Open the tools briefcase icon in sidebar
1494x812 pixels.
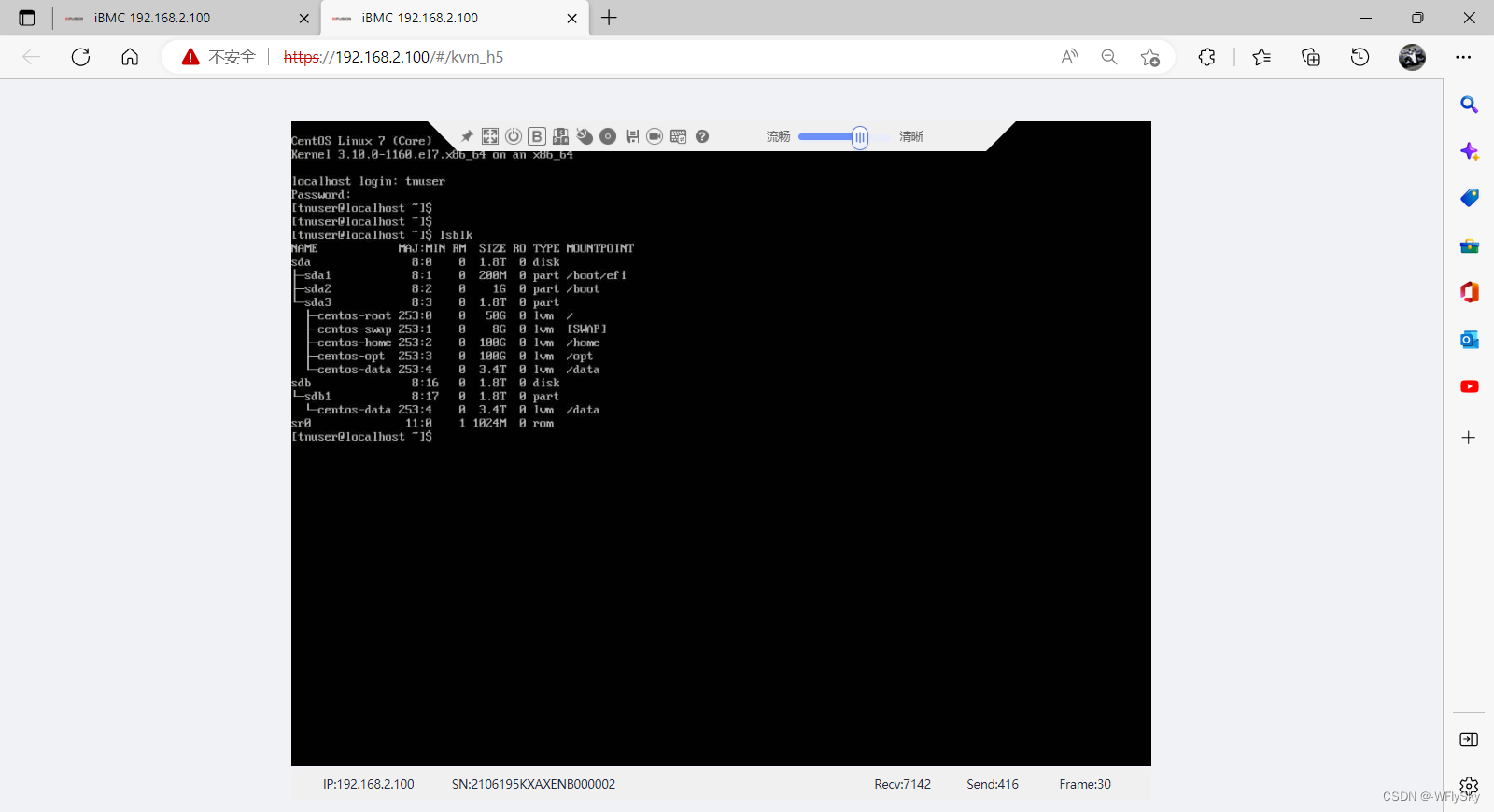point(1469,245)
